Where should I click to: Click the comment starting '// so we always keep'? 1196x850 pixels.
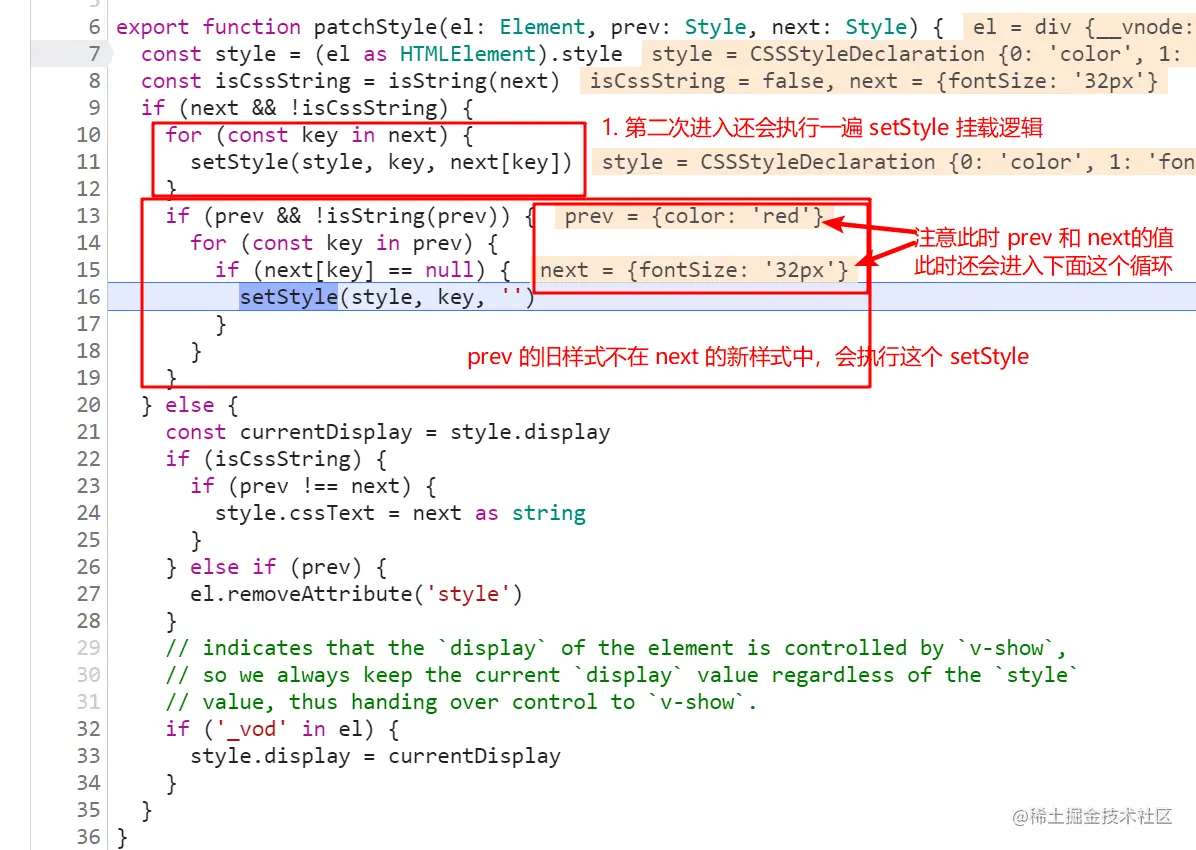[622, 675]
